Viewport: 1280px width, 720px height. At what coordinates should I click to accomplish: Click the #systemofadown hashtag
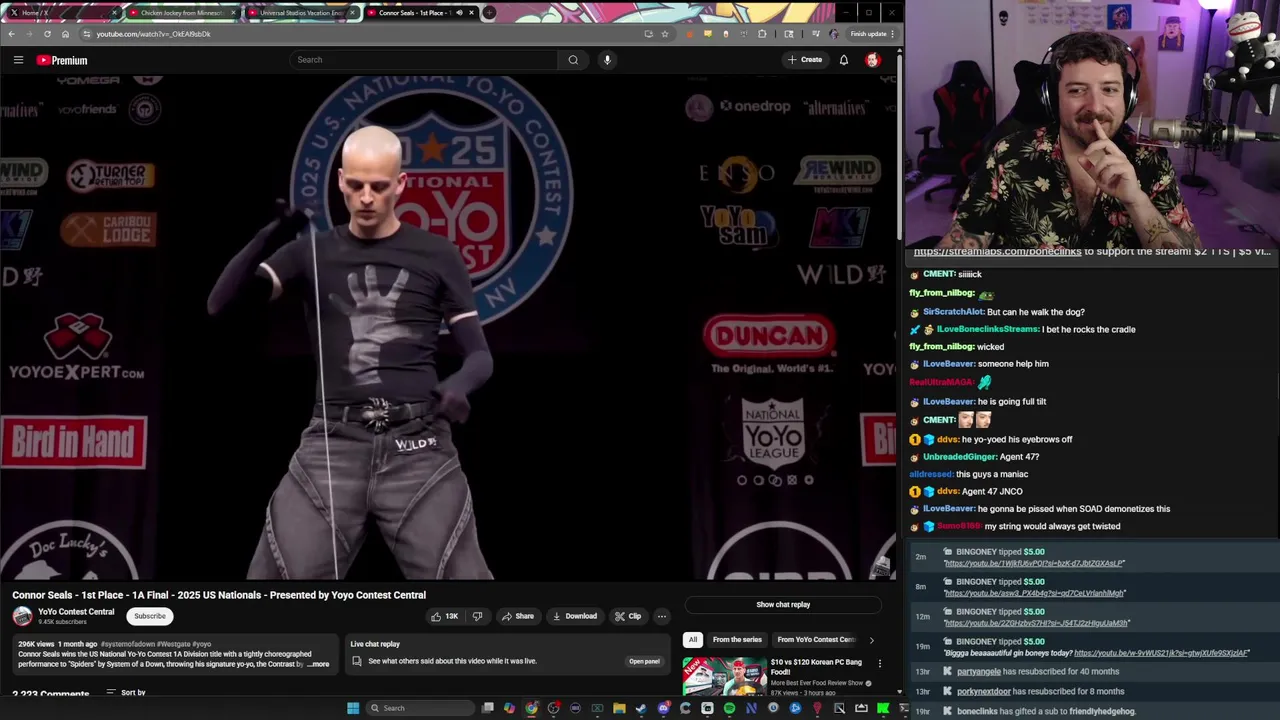[128, 644]
